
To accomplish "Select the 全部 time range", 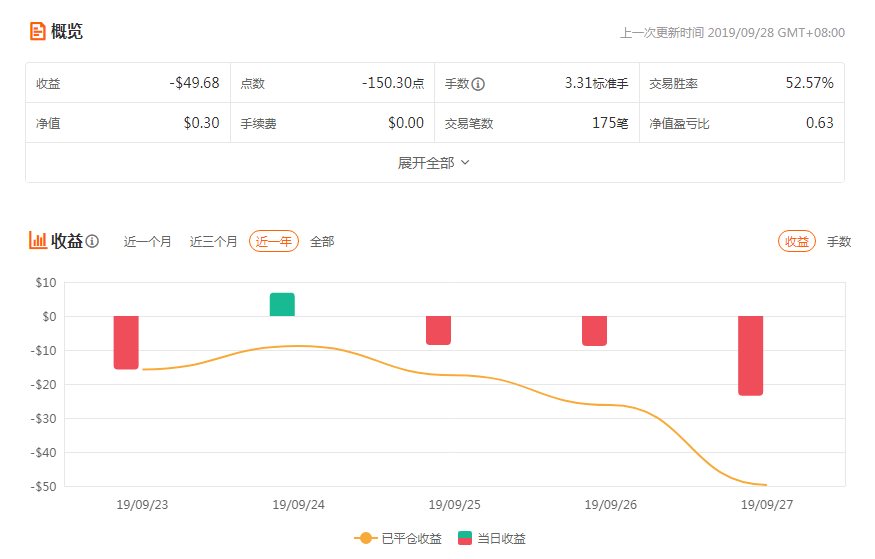I will click(322, 242).
